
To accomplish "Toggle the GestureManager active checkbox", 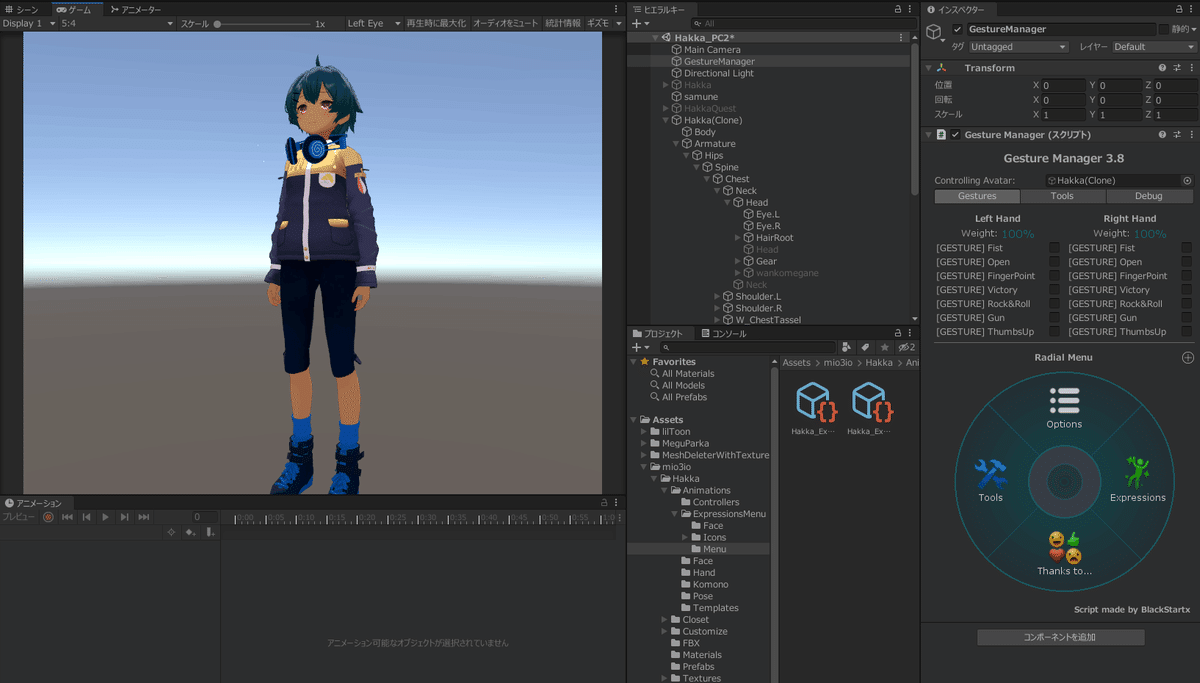I will point(957,30).
